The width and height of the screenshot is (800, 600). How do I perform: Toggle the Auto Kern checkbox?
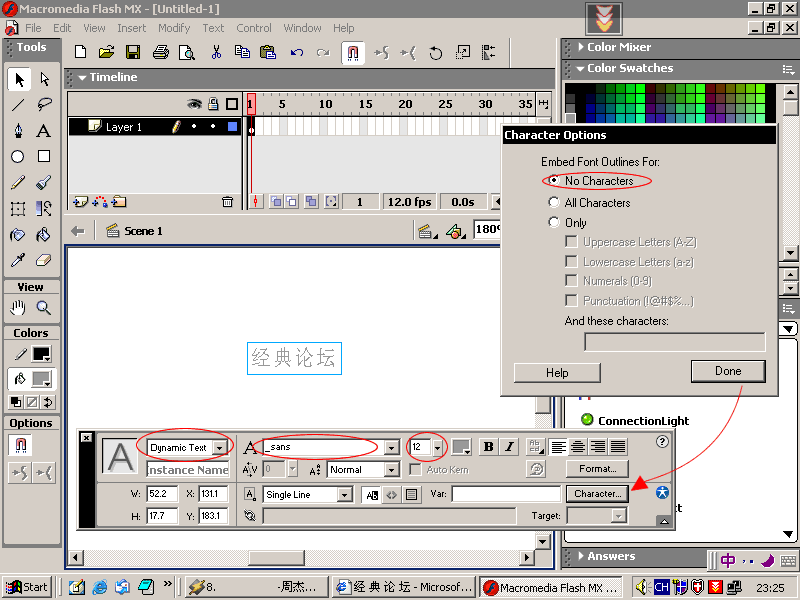click(x=416, y=469)
